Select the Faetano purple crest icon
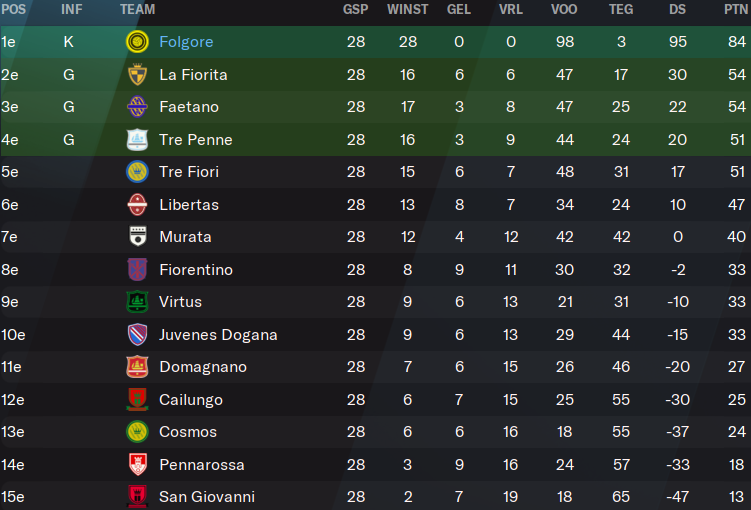 pos(137,107)
